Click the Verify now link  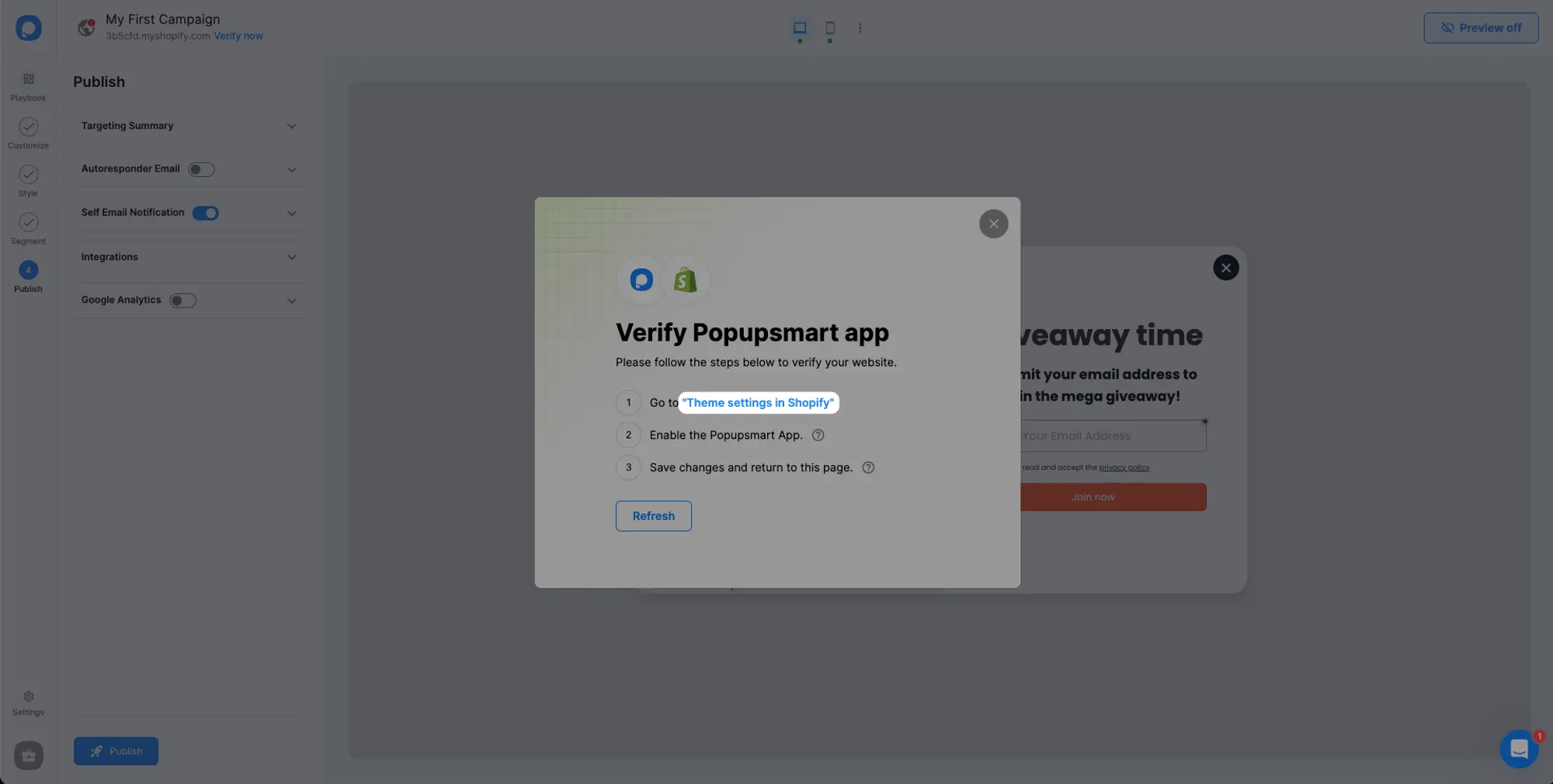coord(238,36)
